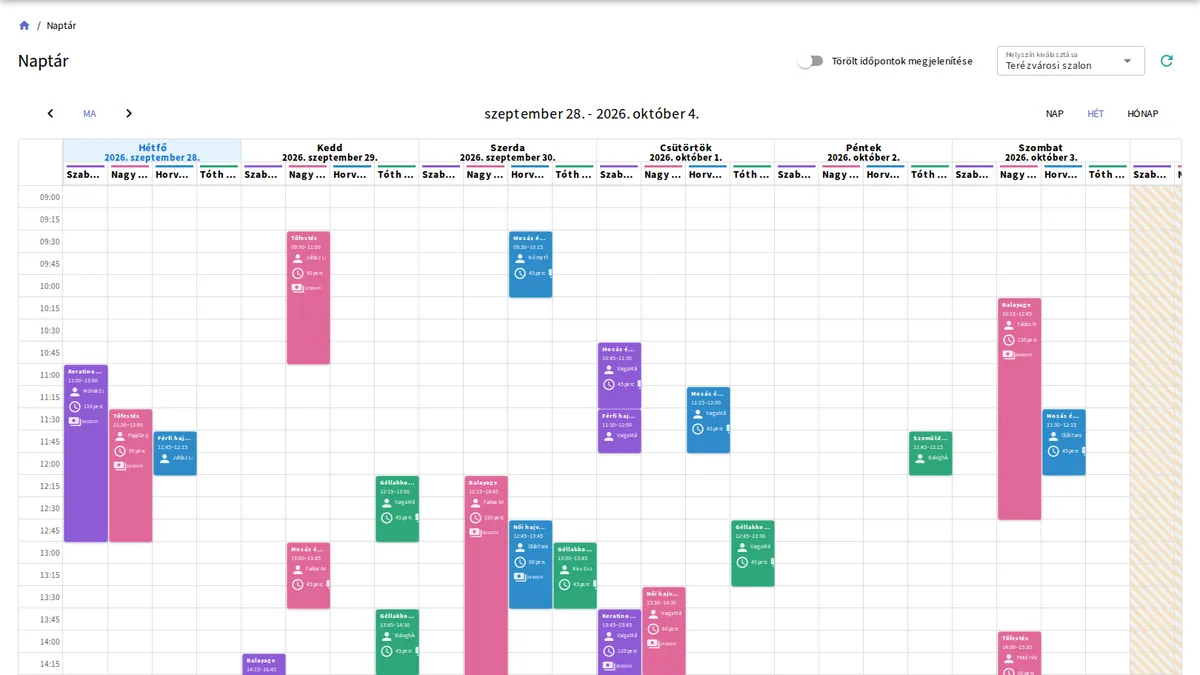Viewport: 1200px width, 675px height.
Task: Click the clock icon in Saturday's 10:15–12:45 Balayage
Action: coord(1008,339)
